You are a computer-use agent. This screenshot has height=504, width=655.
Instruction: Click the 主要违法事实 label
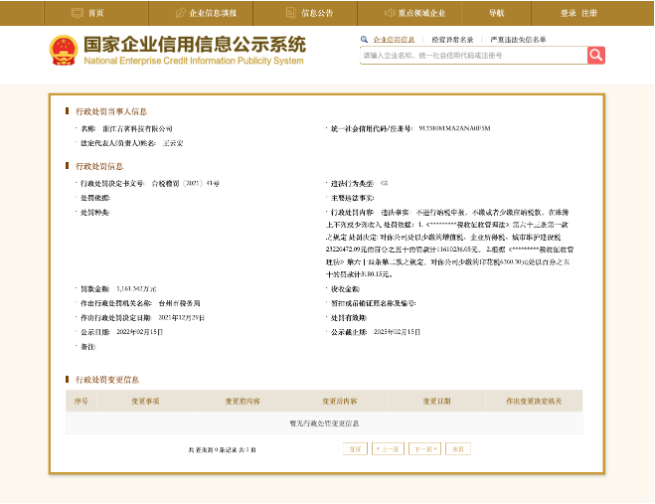pos(352,198)
